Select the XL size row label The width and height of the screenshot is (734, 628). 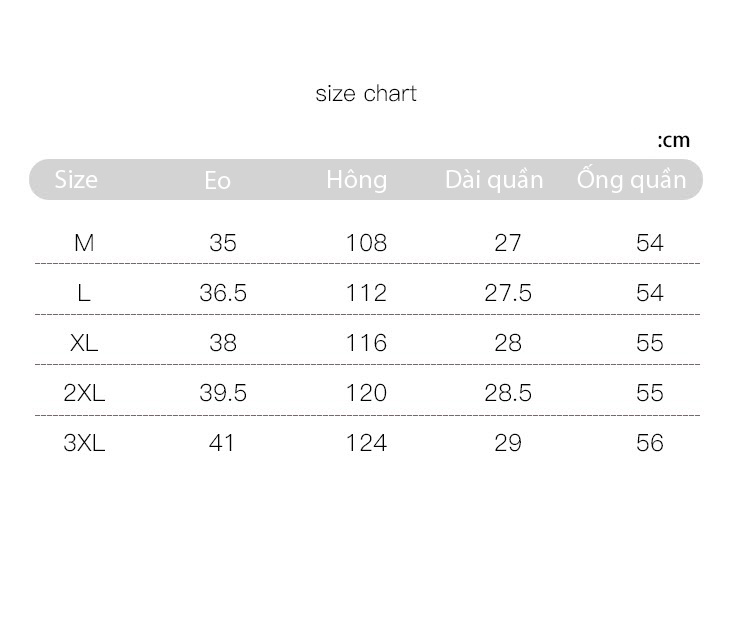pos(84,343)
